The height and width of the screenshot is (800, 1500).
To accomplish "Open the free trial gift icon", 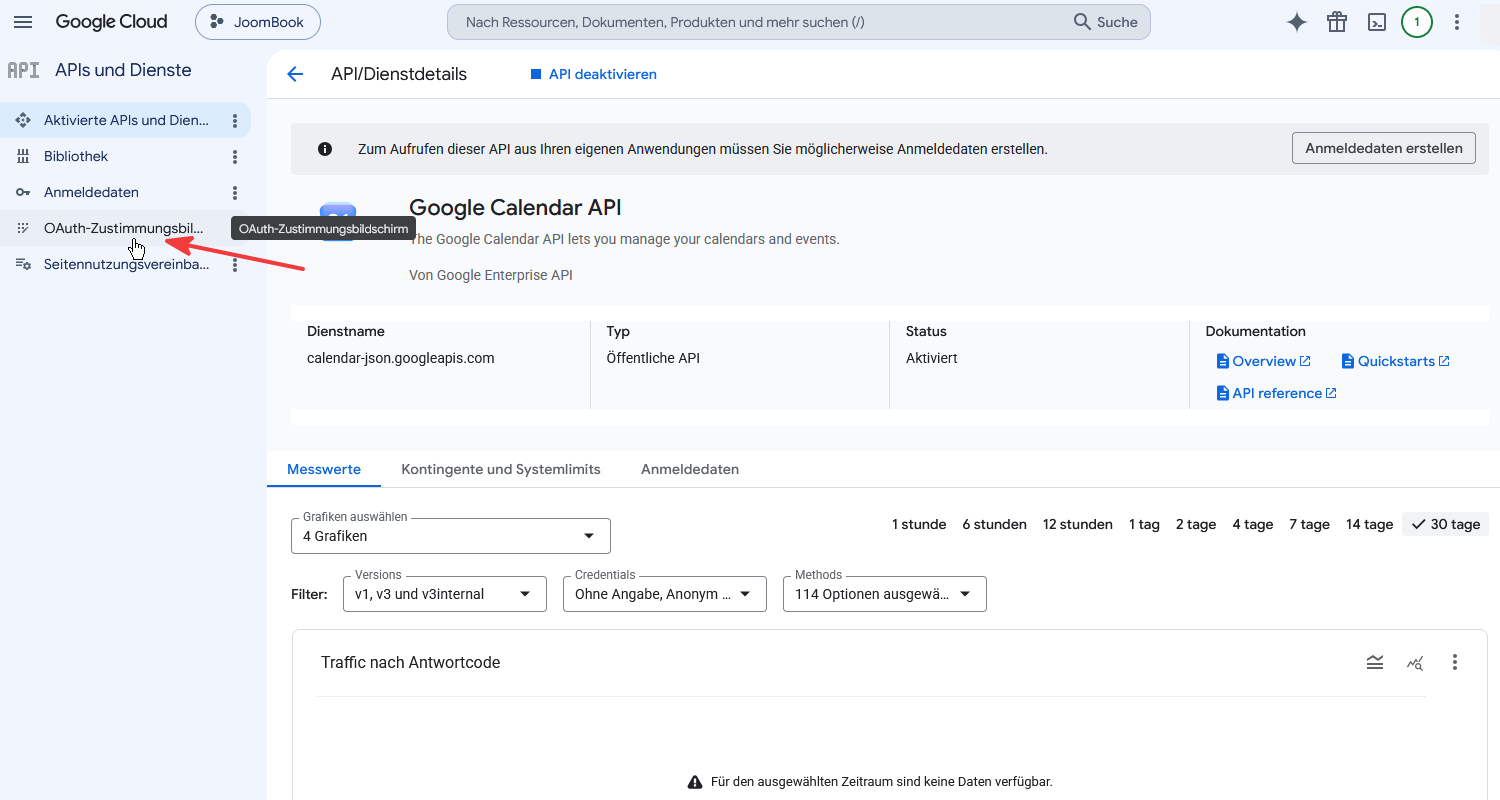I will (x=1337, y=22).
